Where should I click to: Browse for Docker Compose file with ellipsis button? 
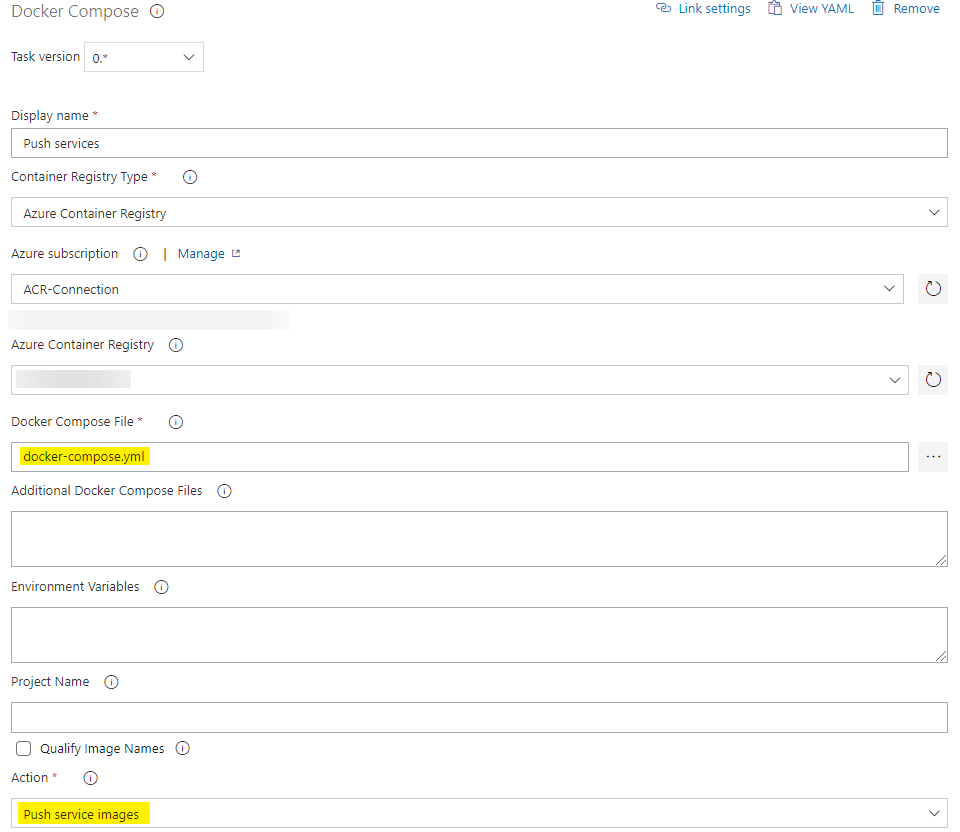click(x=932, y=457)
